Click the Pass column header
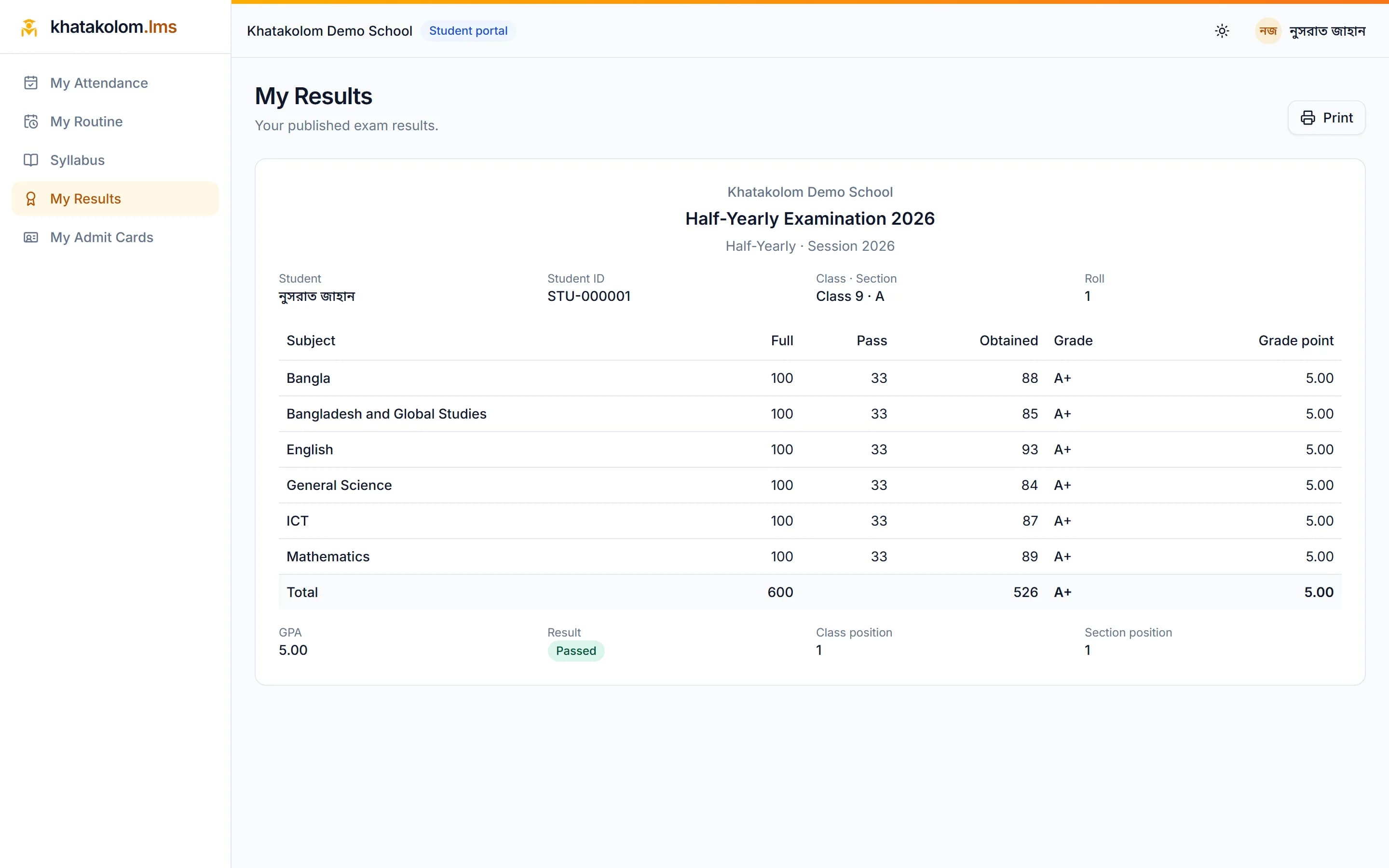The width and height of the screenshot is (1389, 868). point(872,340)
